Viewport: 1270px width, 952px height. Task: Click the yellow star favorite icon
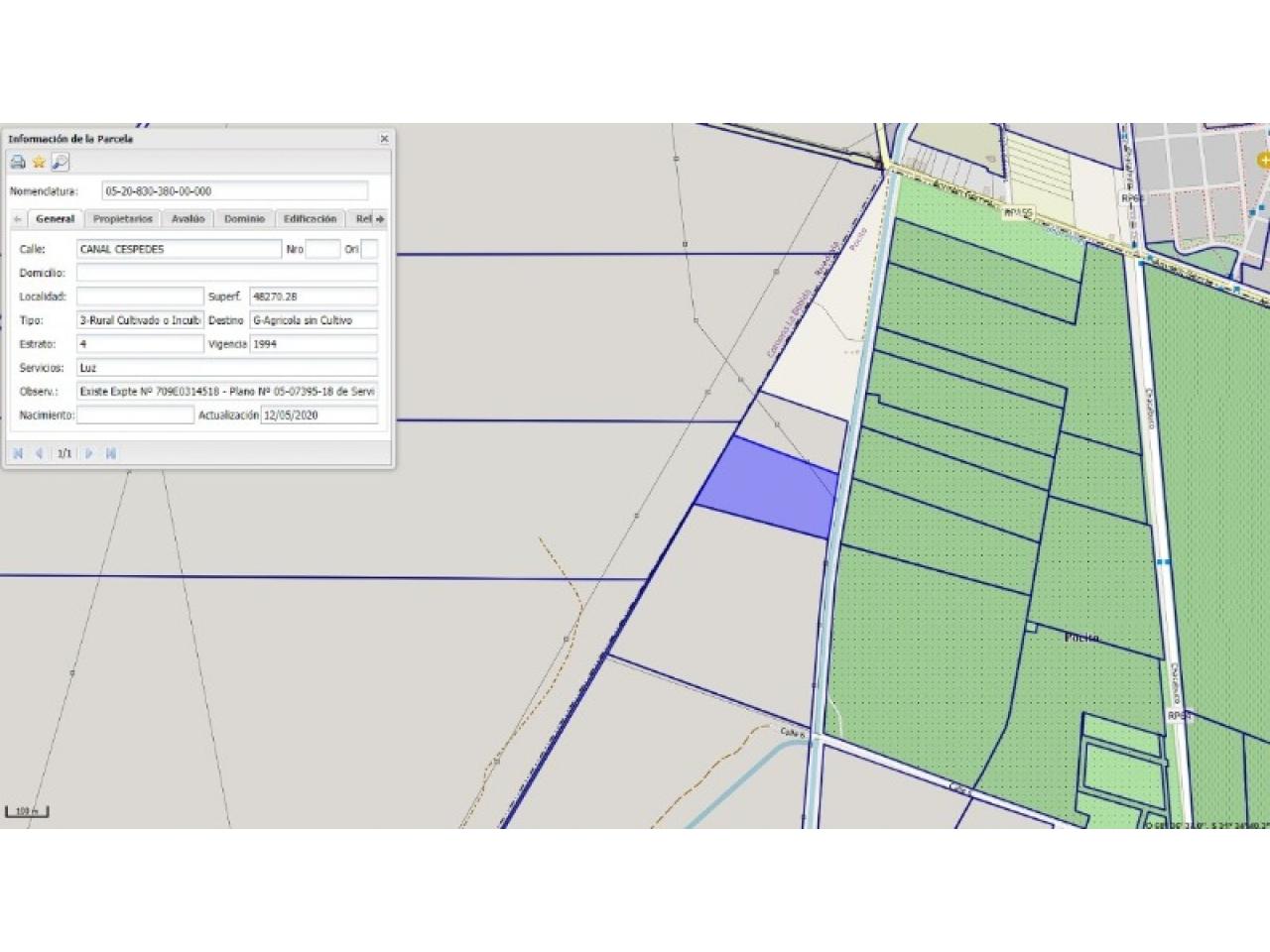click(39, 162)
